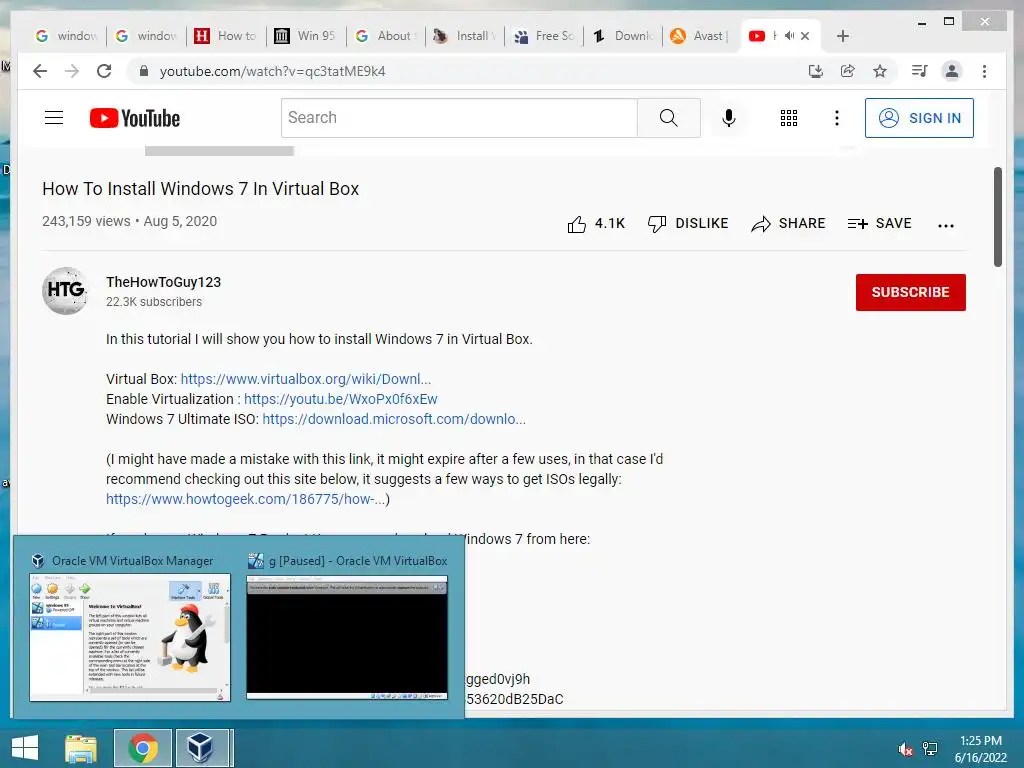Select the paused VM VirtualBox preview thumbnail
1024x768 pixels.
point(347,637)
